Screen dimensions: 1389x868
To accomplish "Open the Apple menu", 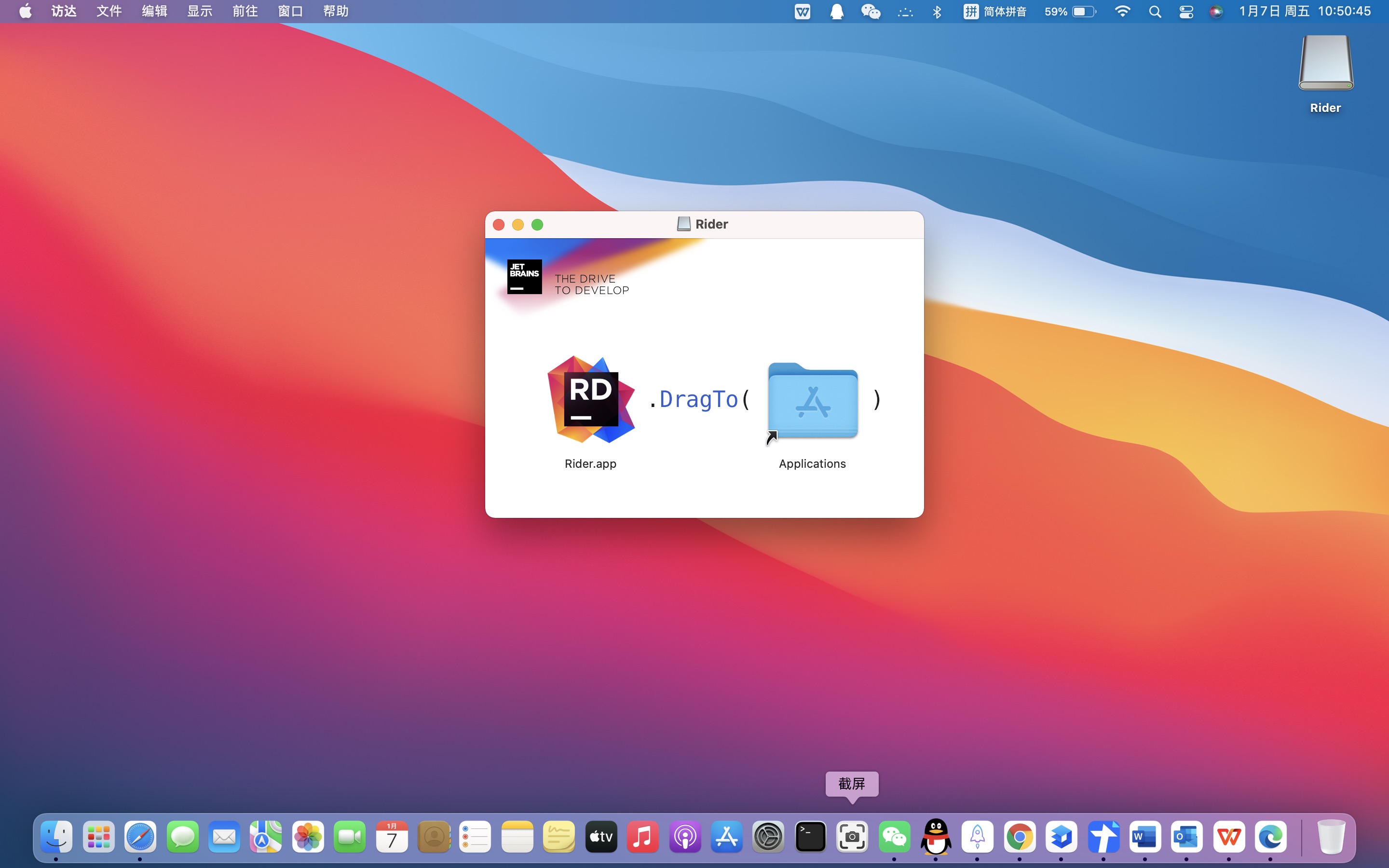I will click(25, 12).
